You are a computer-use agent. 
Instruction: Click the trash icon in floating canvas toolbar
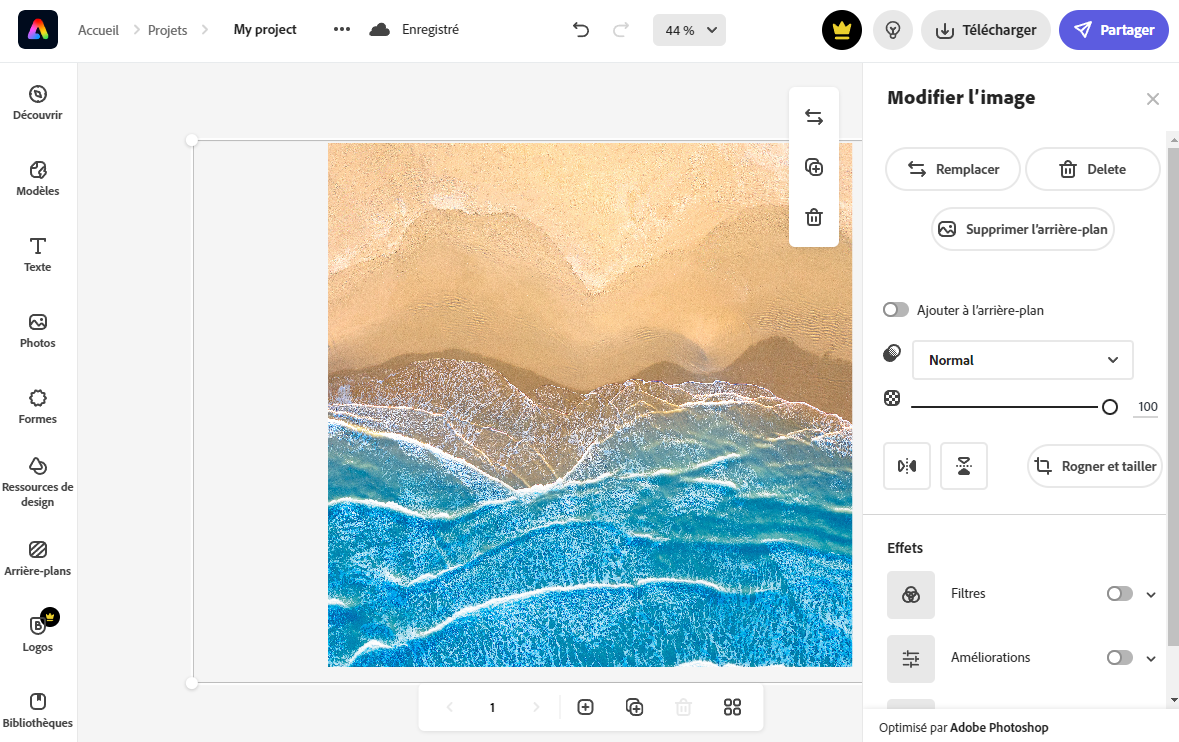[814, 217]
